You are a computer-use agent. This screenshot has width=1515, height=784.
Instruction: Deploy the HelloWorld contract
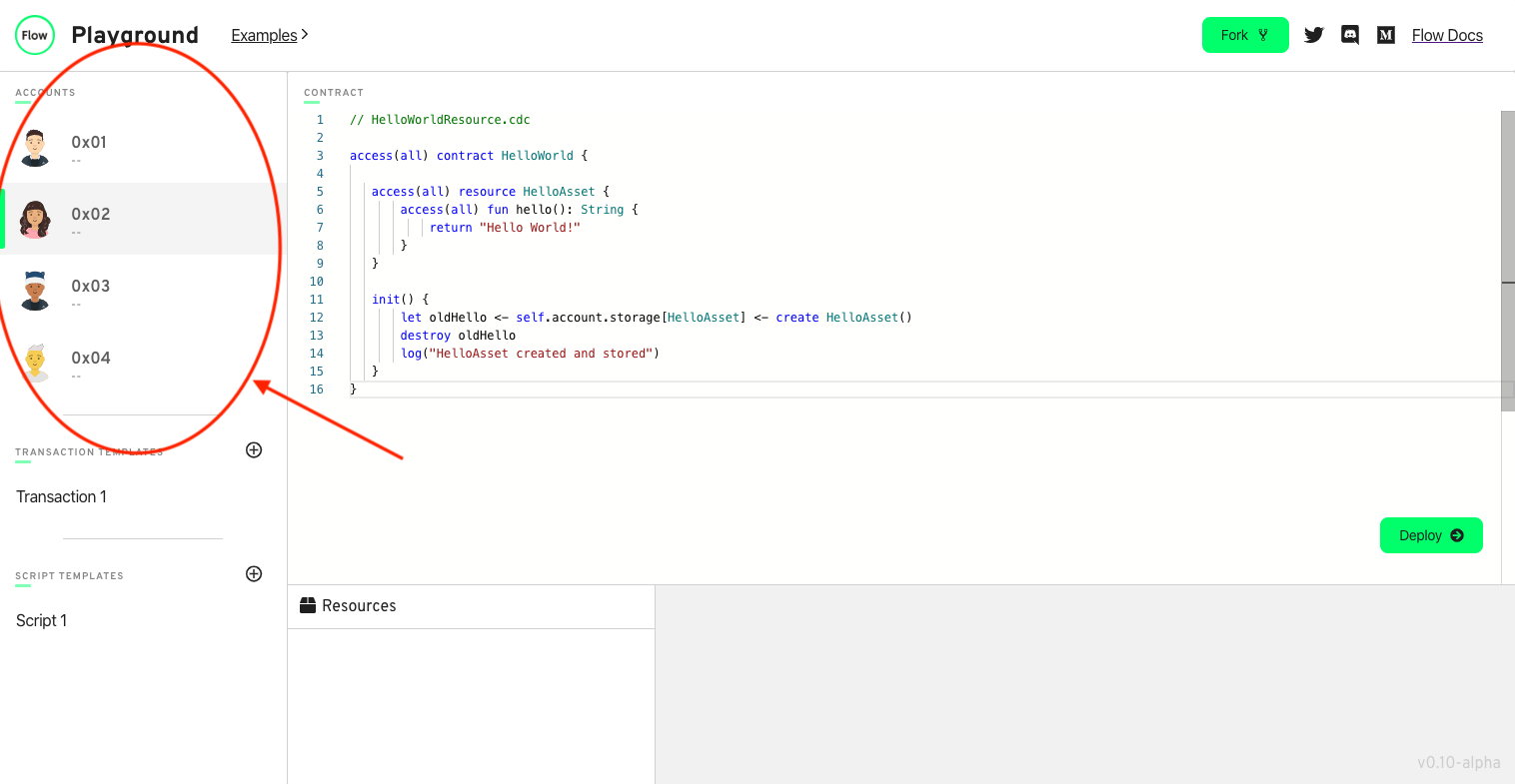(x=1431, y=535)
